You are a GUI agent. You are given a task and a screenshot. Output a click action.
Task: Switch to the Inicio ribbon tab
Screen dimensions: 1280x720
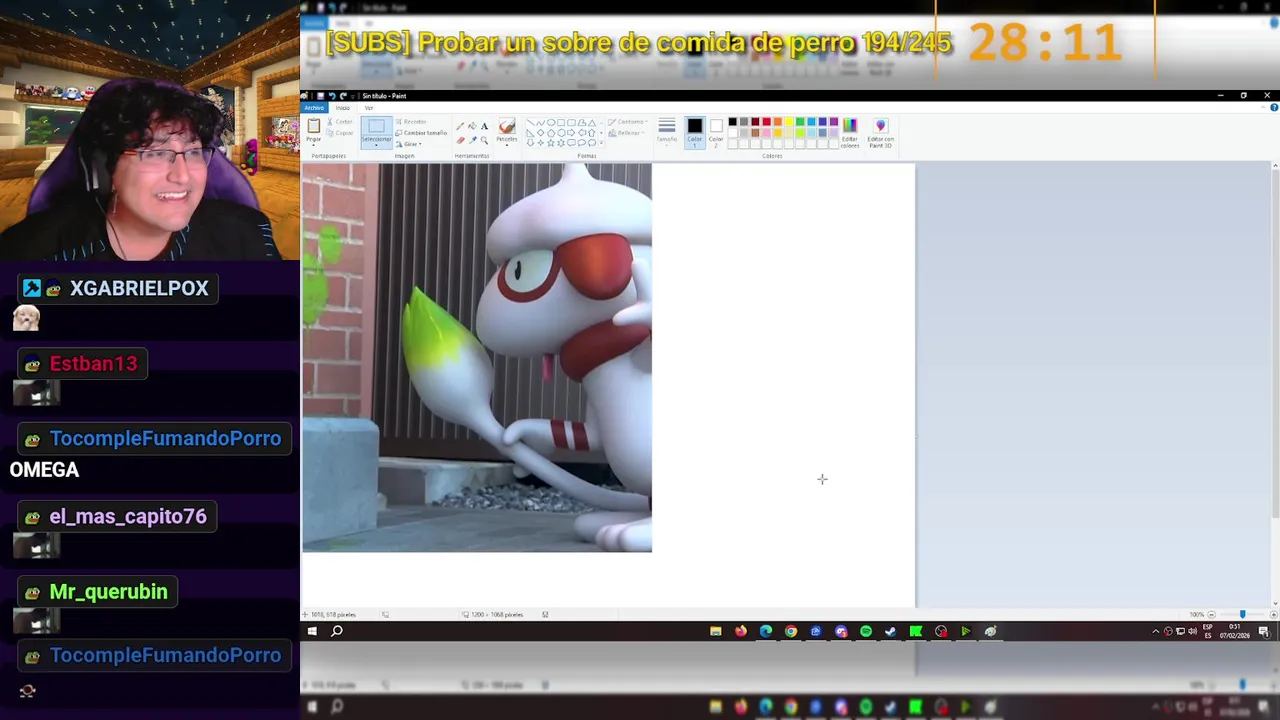click(343, 108)
